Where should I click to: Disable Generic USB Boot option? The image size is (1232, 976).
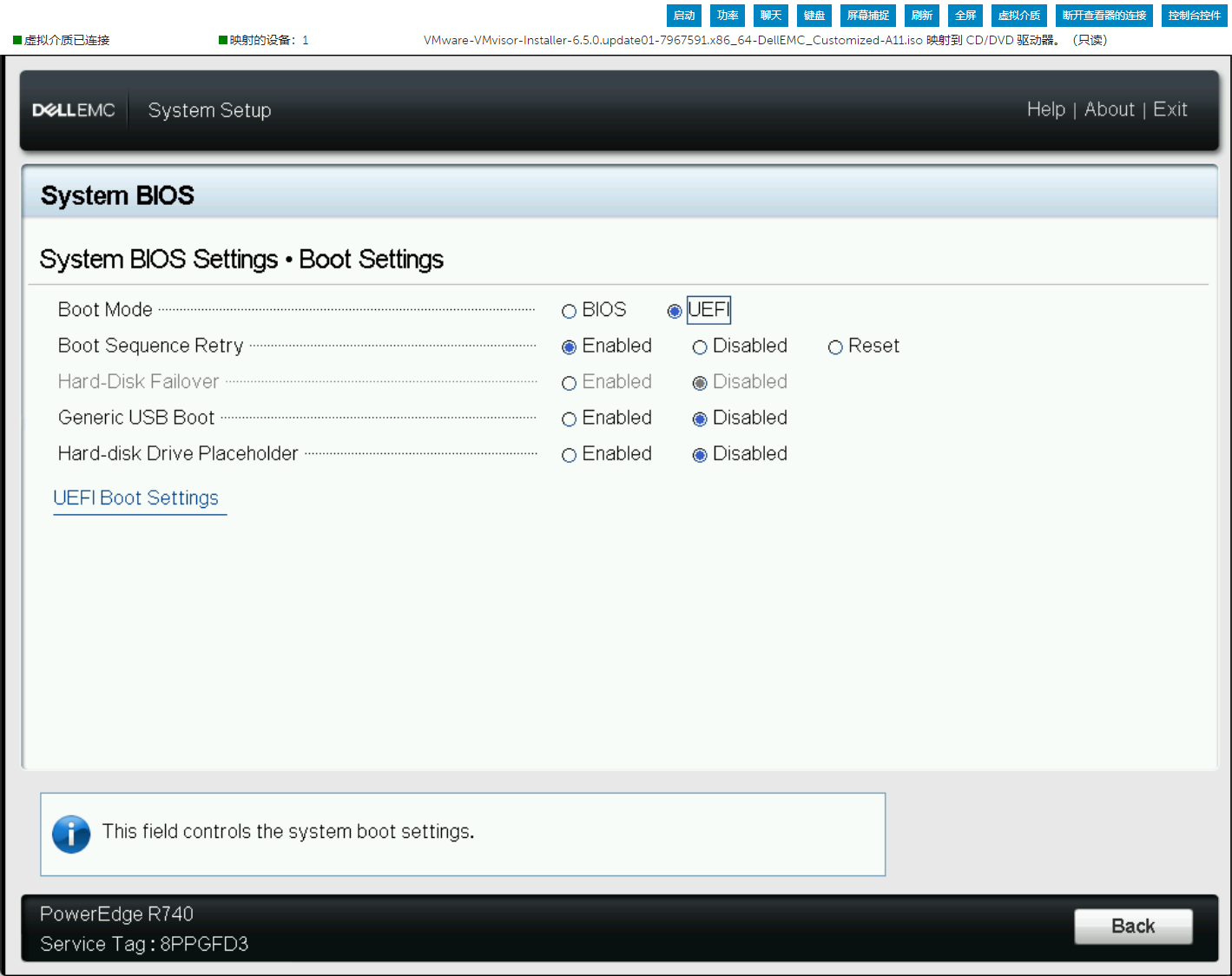click(x=700, y=419)
